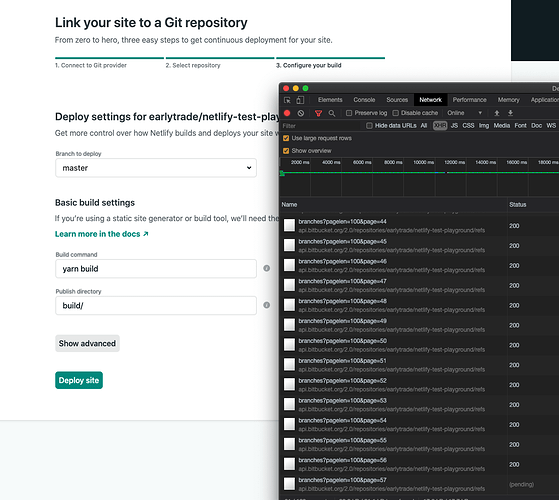Stop recording the network log

click(x=287, y=113)
